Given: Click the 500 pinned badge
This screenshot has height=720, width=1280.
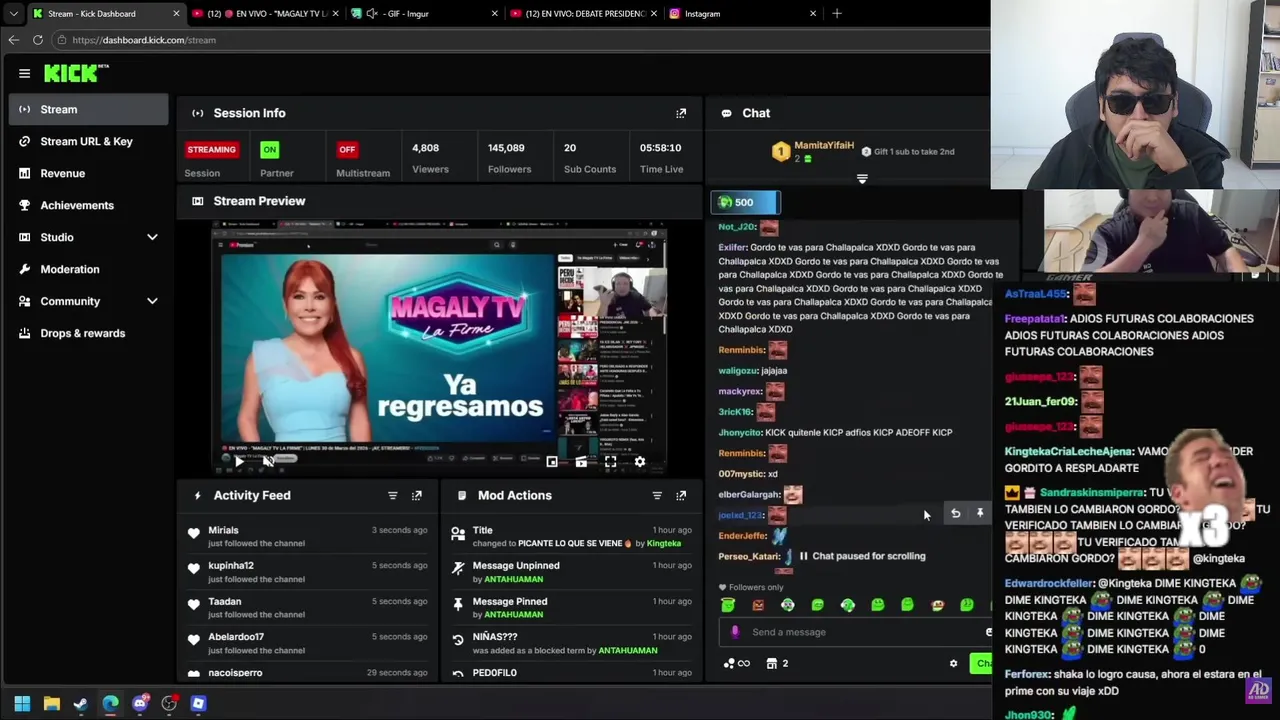Looking at the screenshot, I should pos(745,202).
